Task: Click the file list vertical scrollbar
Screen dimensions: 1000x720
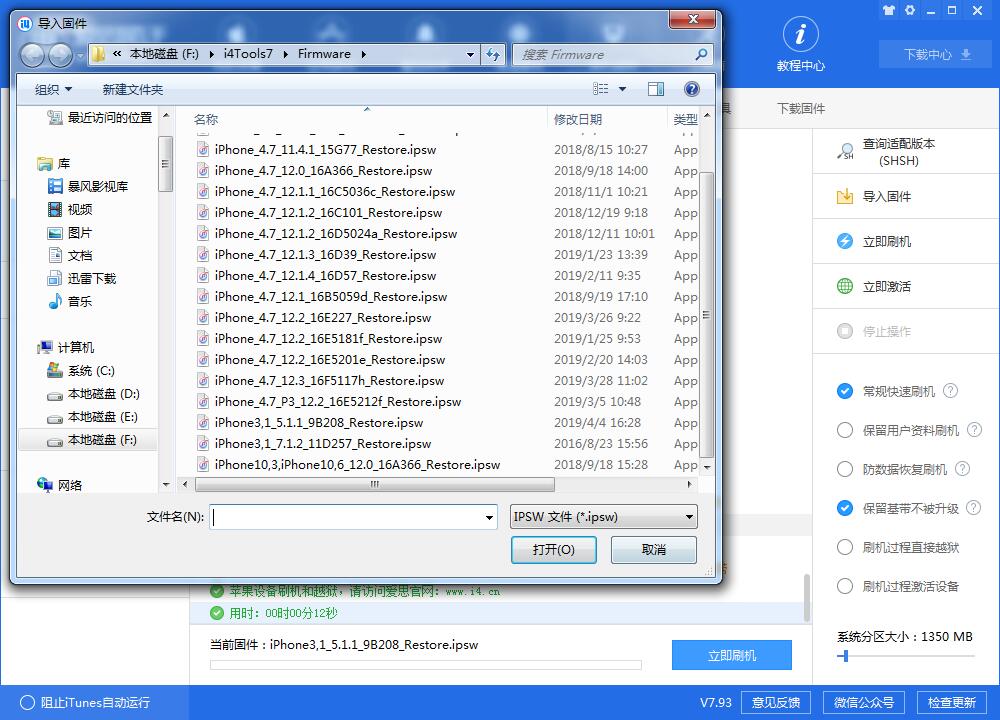Action: pyautogui.click(x=706, y=314)
